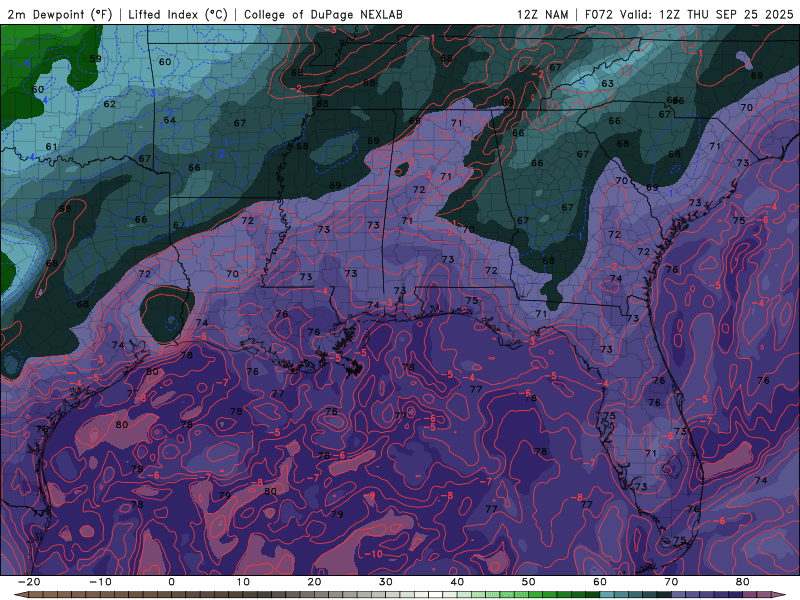Click the red -9 lifted index contour label
This screenshot has width=800, height=600.
(368, 496)
